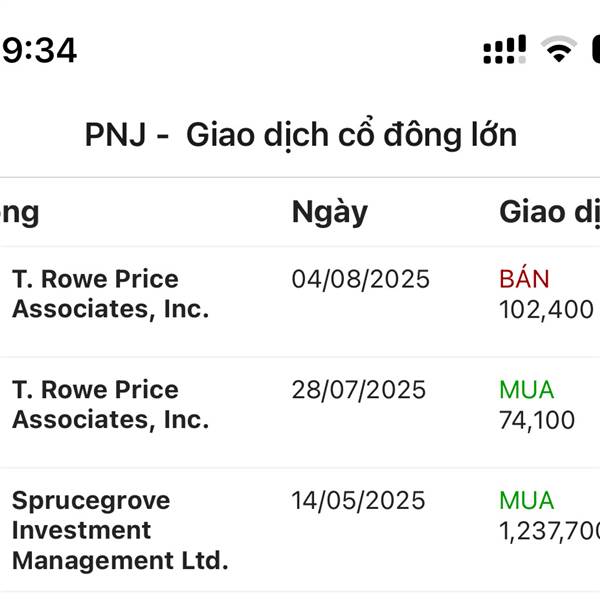Tap the 74,100 bought volume

(x=537, y=420)
